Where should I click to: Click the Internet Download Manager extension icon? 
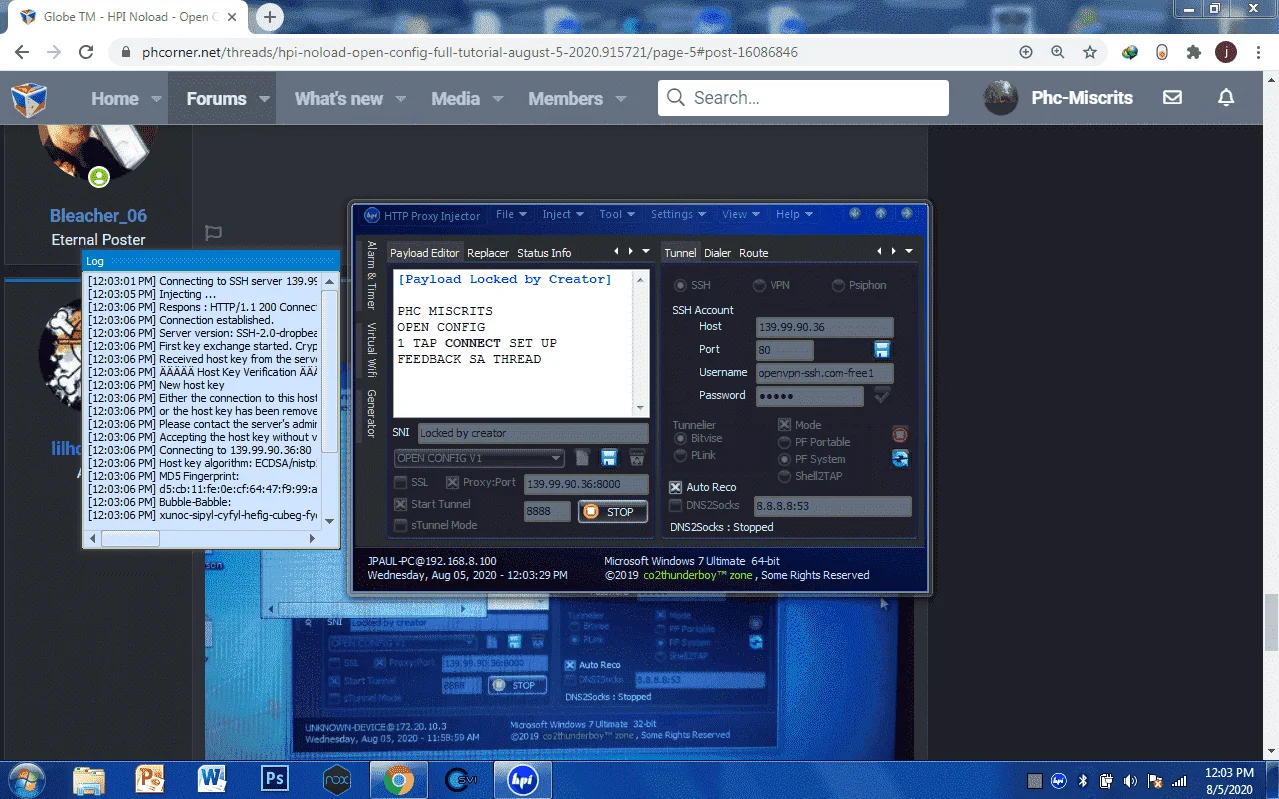click(1130, 52)
